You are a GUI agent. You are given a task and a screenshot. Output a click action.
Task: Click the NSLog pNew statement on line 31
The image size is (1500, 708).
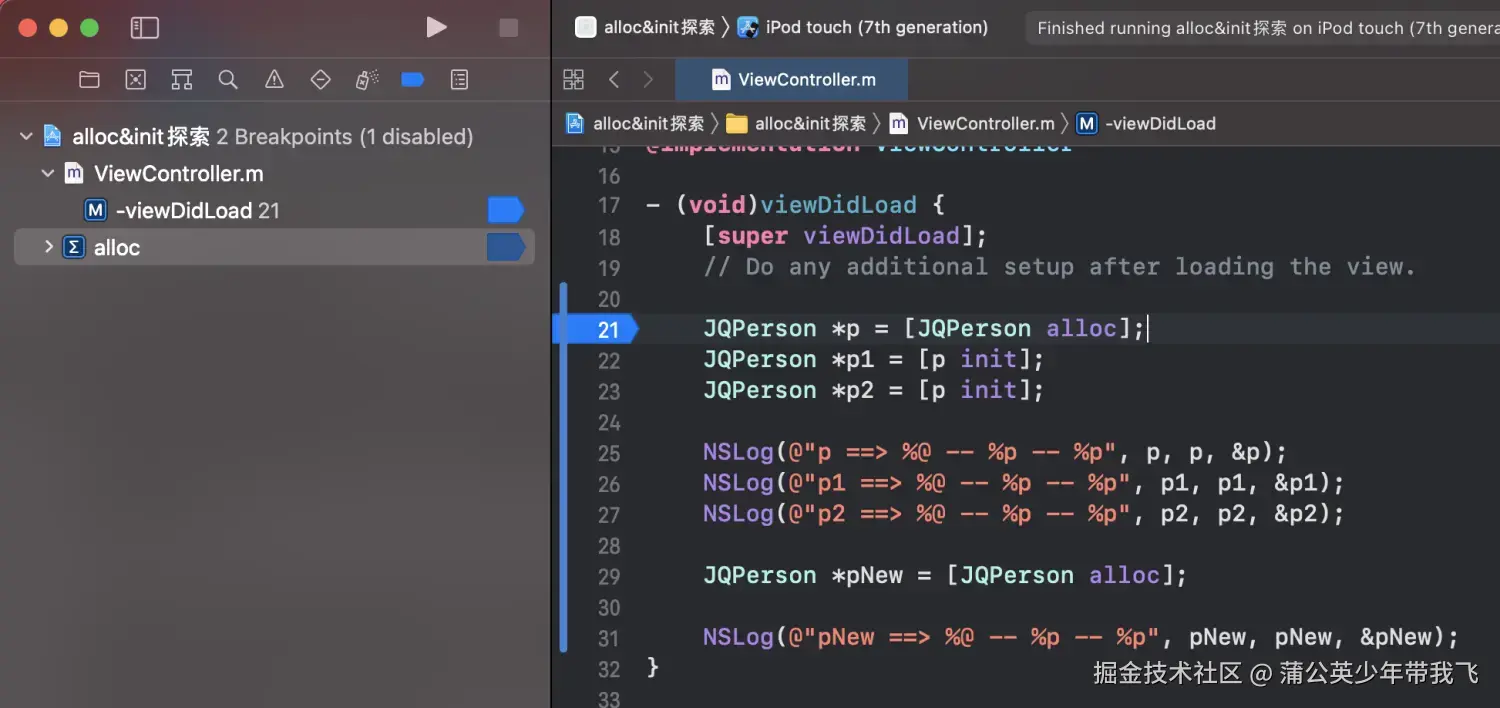[x=1081, y=637]
